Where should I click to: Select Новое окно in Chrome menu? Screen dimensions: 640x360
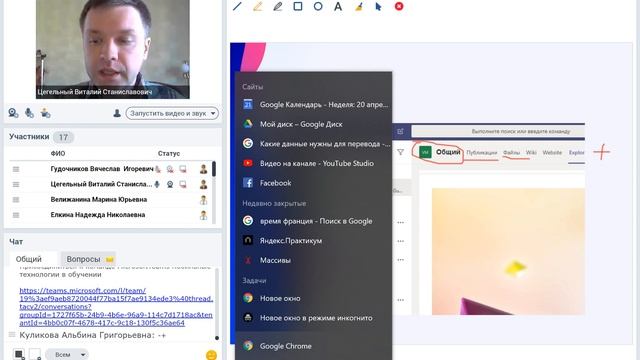tap(314, 298)
